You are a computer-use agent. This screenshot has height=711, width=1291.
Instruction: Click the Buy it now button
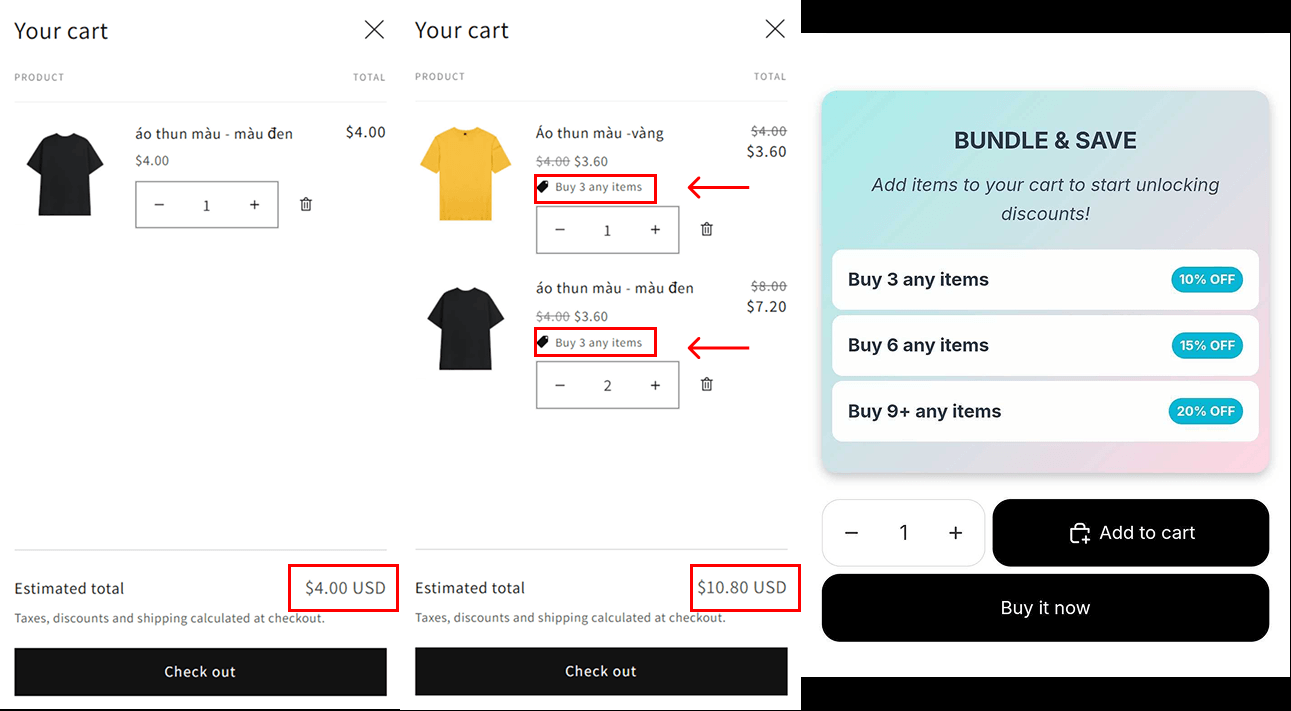1045,607
